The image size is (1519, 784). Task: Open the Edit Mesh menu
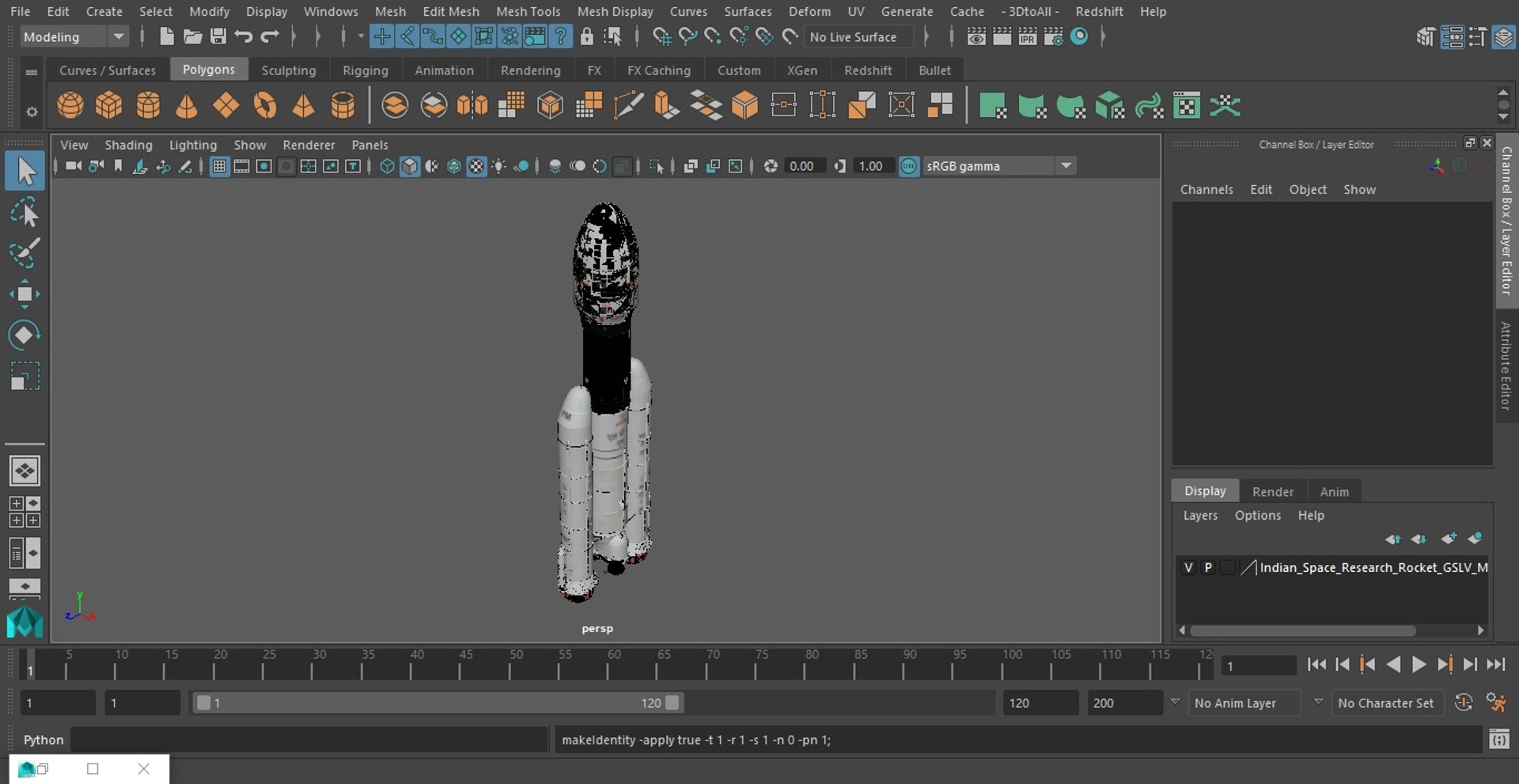tap(451, 11)
